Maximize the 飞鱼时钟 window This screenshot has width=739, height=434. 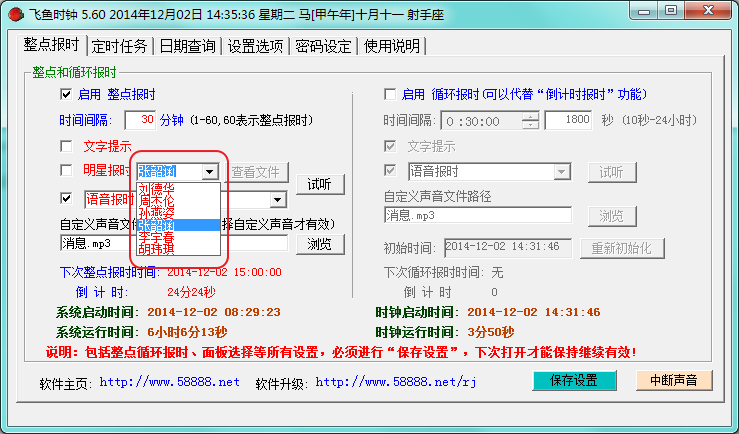(x=671, y=11)
